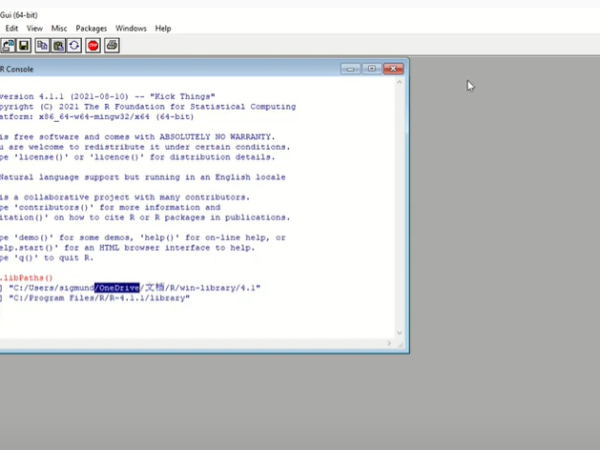This screenshot has width=600, height=450.
Task: Open the Windows menu
Action: (130, 28)
